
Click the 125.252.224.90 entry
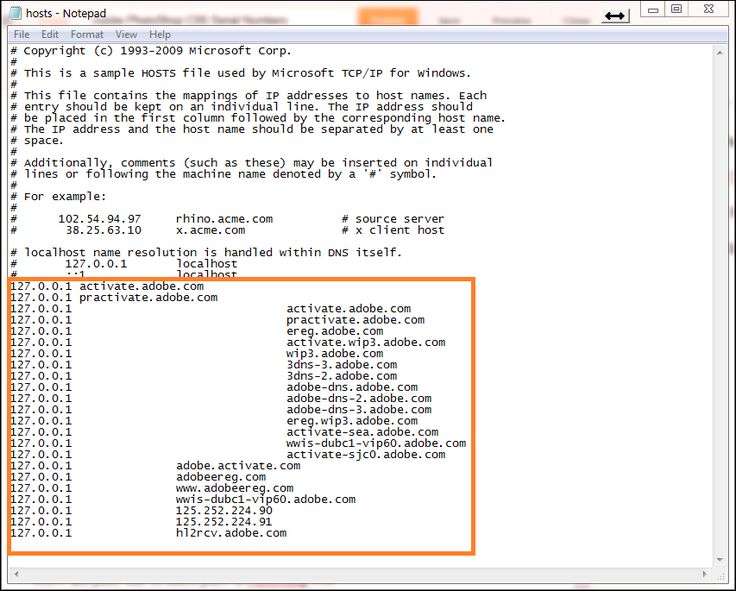pos(224,511)
